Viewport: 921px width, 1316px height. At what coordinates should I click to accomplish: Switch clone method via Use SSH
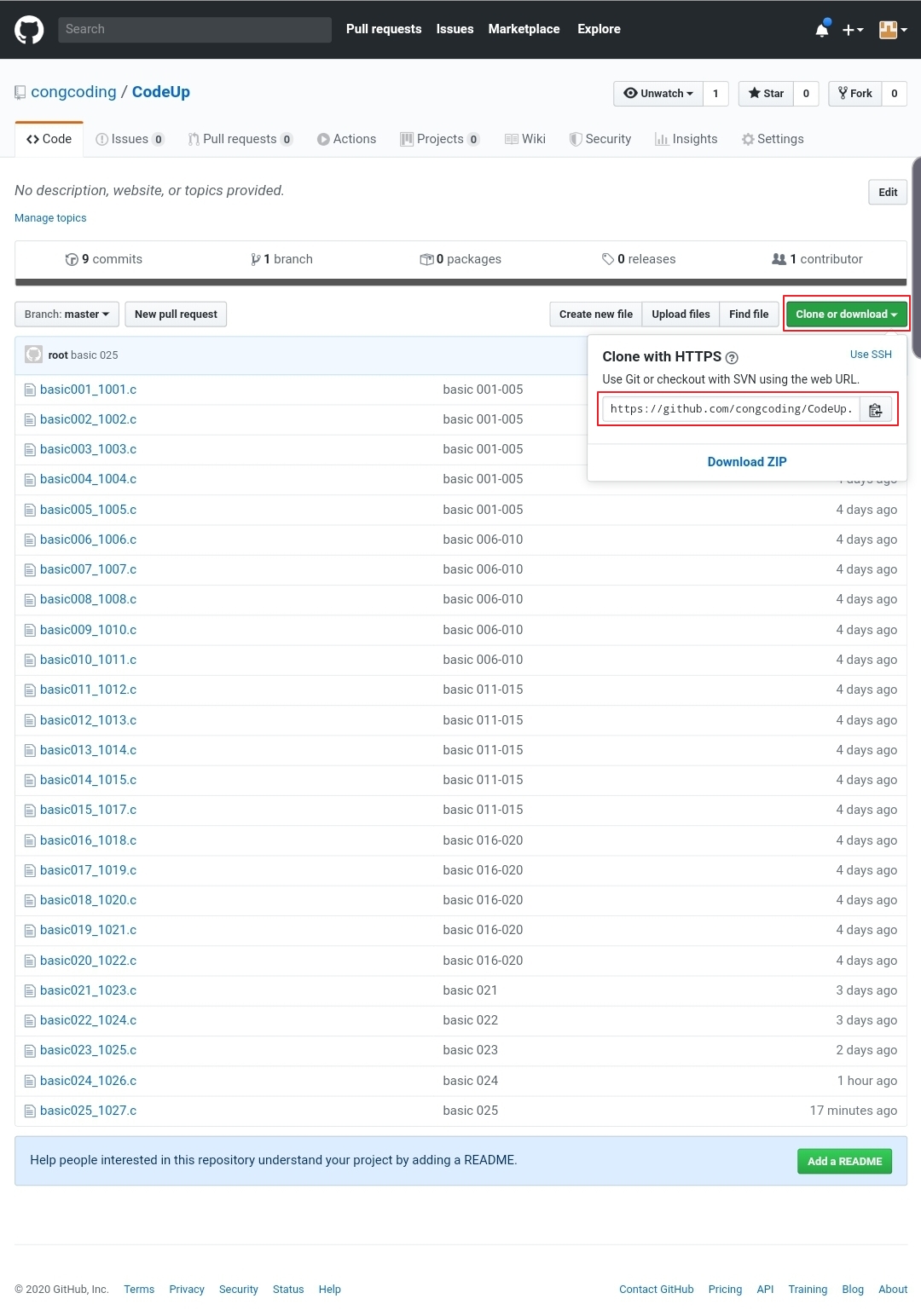coord(871,355)
